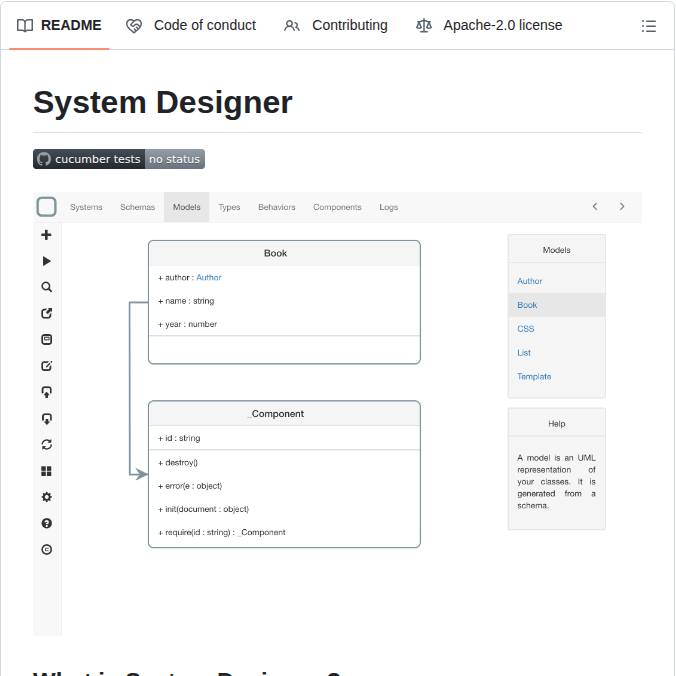Click the Models panel title

coord(557,250)
